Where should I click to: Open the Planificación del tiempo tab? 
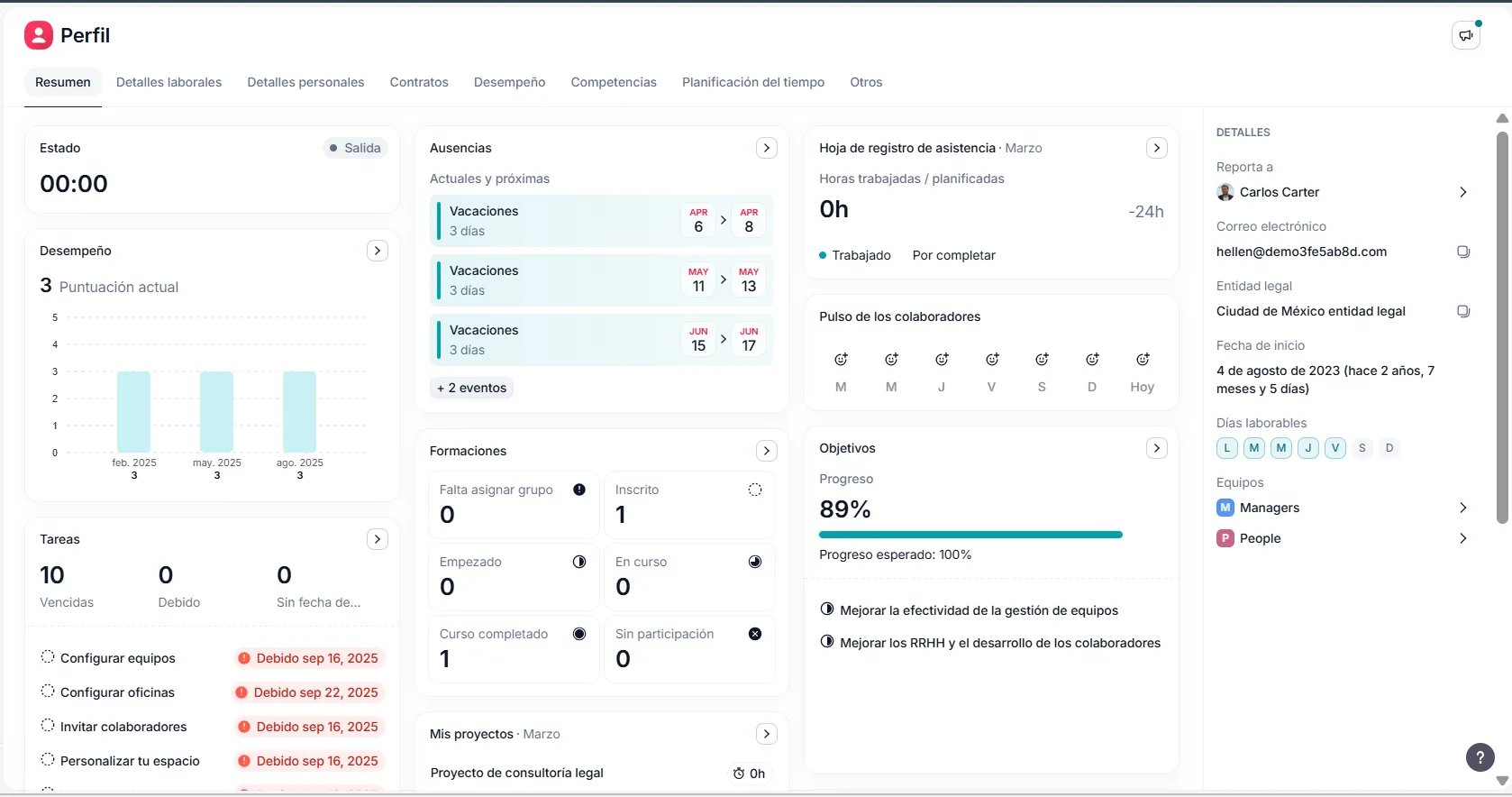tap(752, 82)
